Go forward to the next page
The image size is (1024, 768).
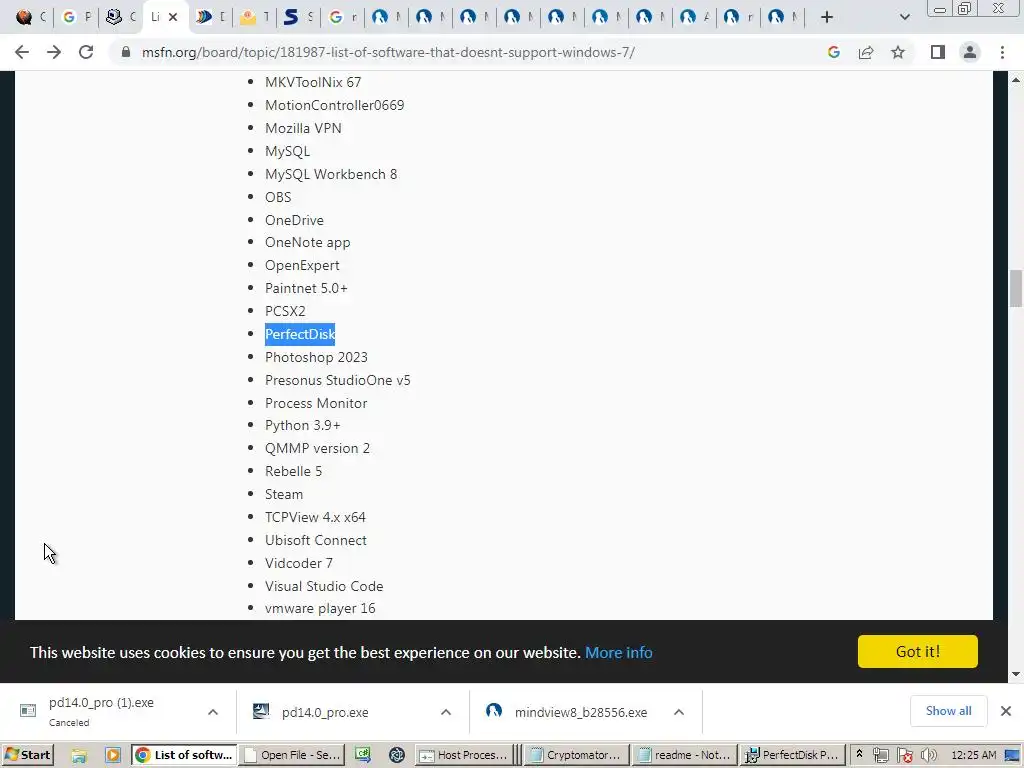54,52
